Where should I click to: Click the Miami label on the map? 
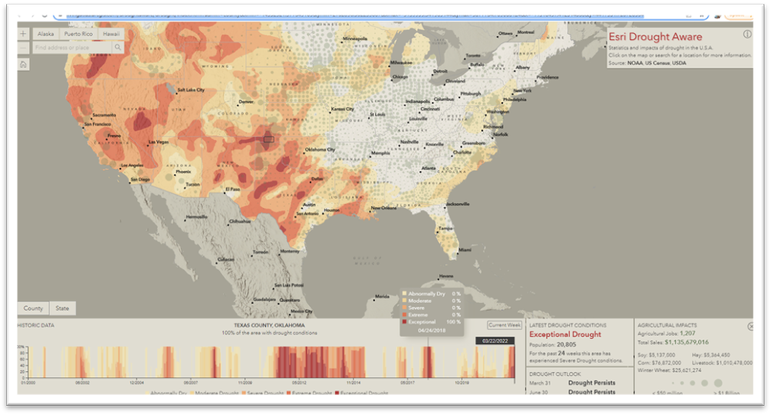point(465,250)
